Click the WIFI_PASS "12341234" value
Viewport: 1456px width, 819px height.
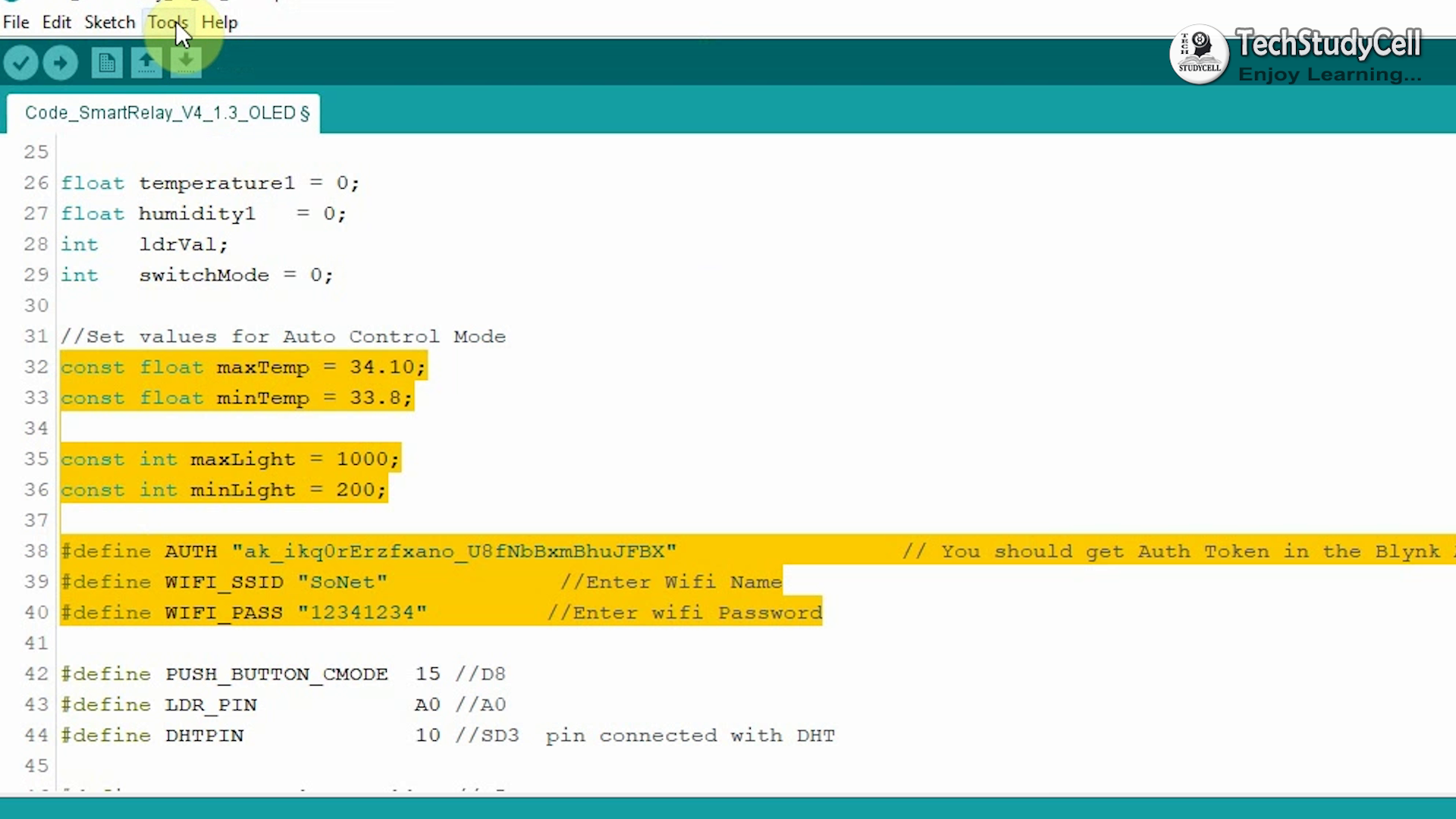(x=362, y=613)
